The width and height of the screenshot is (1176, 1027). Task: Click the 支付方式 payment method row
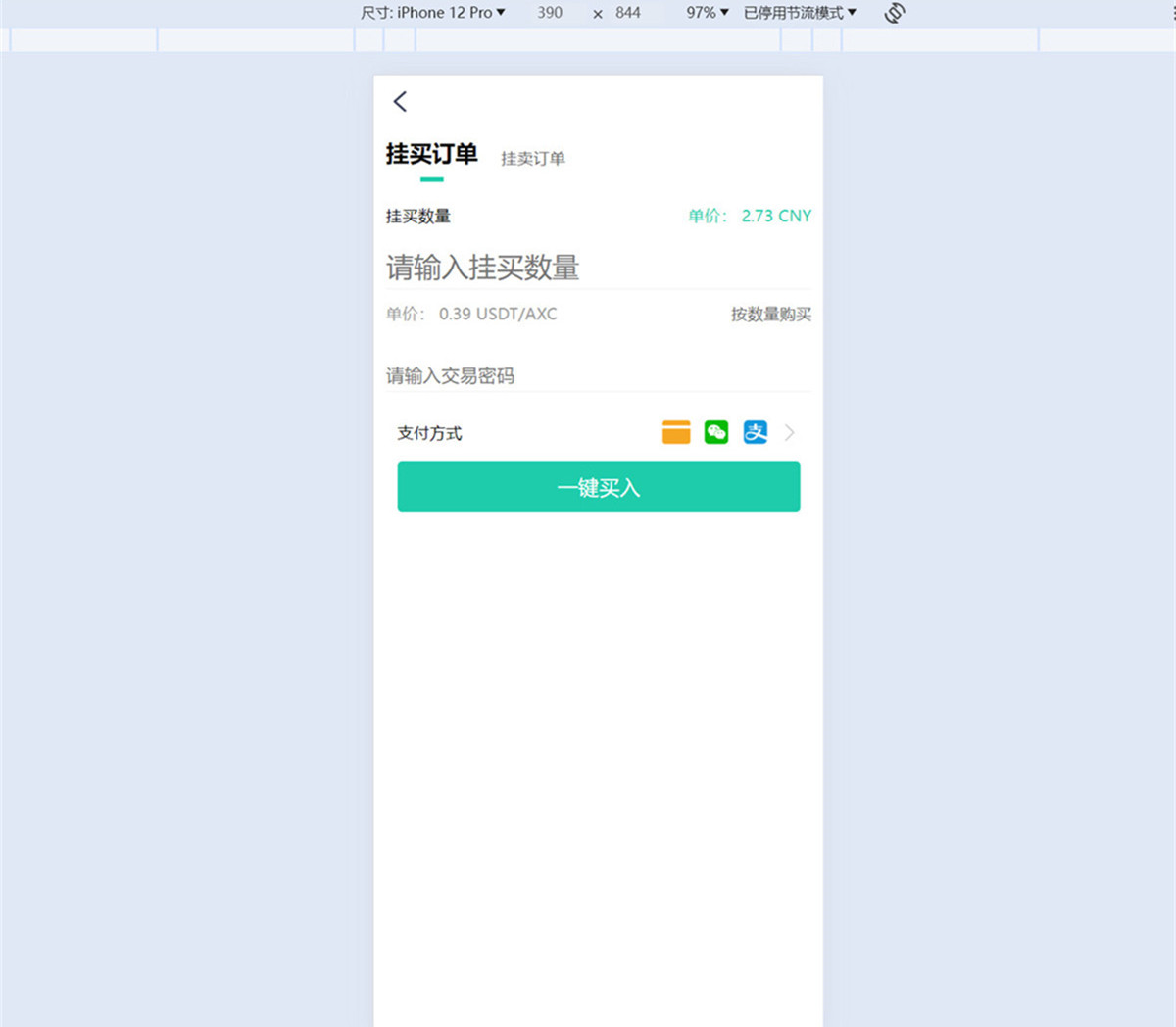[428, 432]
